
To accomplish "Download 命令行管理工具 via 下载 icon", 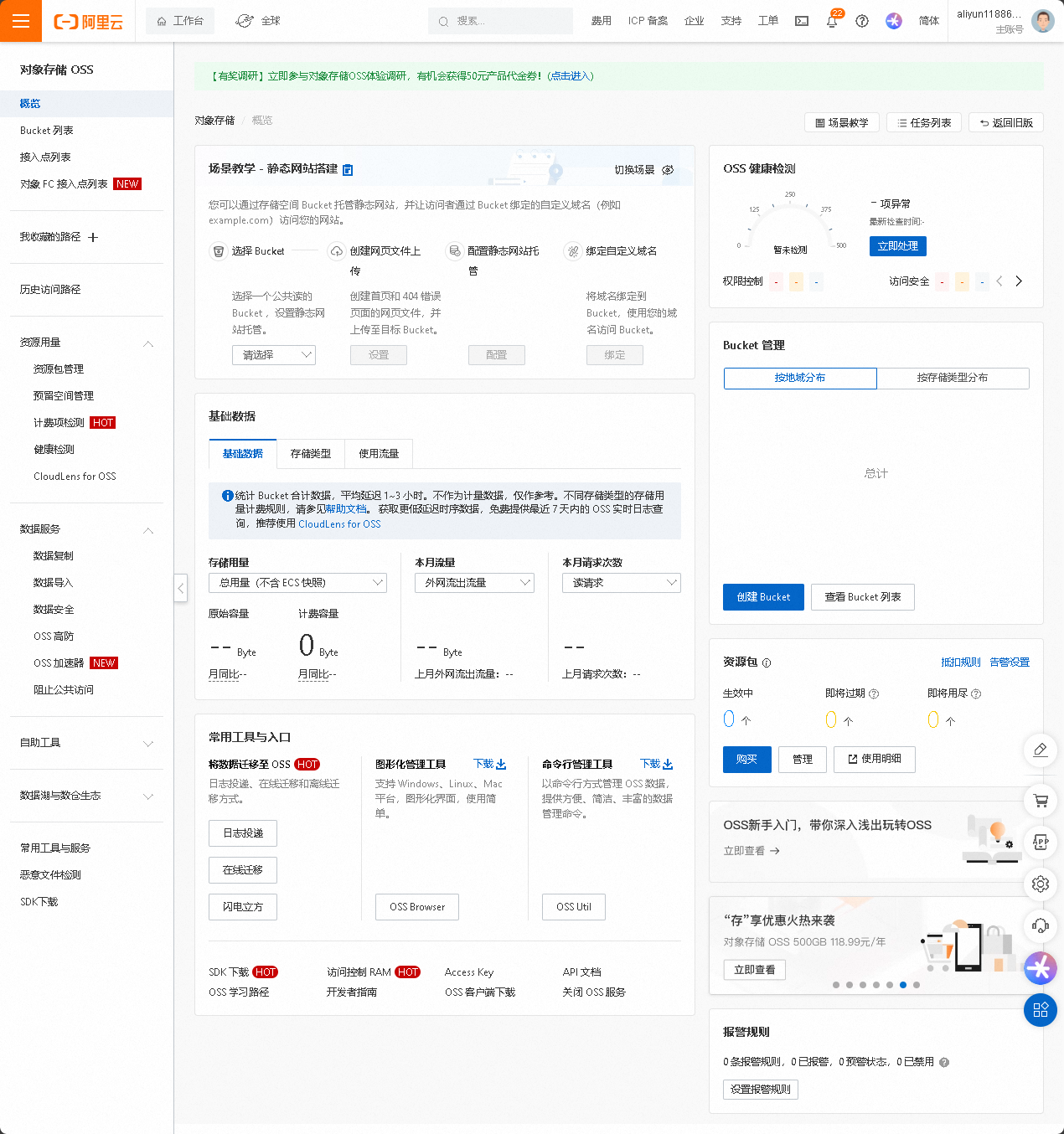I will coord(657,764).
